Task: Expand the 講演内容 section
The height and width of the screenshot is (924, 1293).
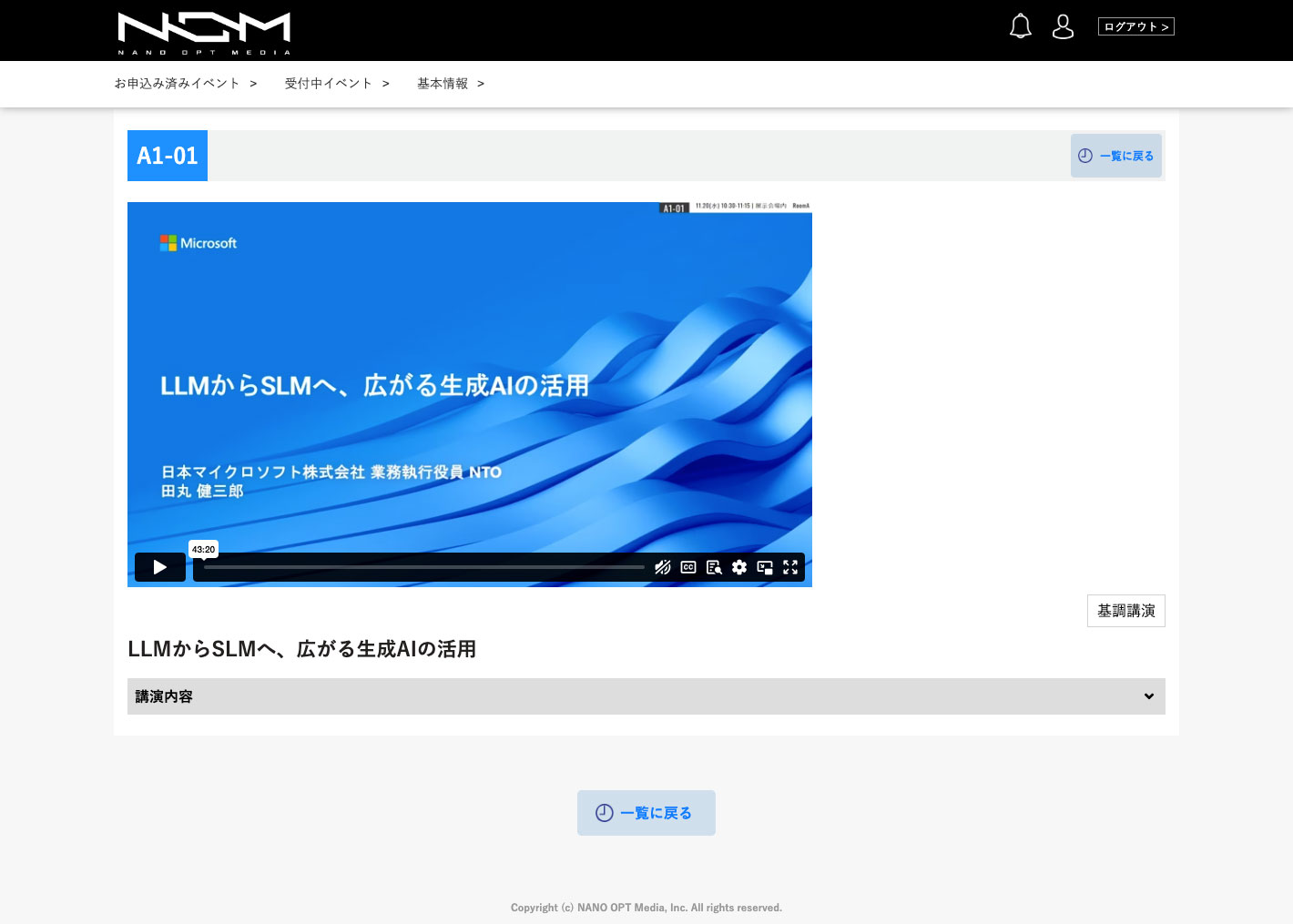Action: (x=164, y=696)
